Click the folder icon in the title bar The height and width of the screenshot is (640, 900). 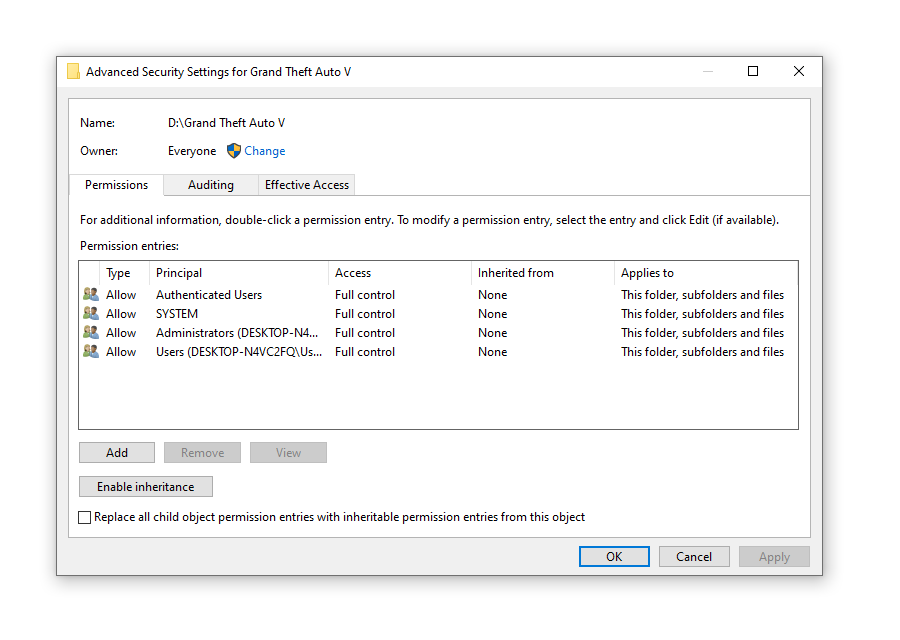pos(73,71)
